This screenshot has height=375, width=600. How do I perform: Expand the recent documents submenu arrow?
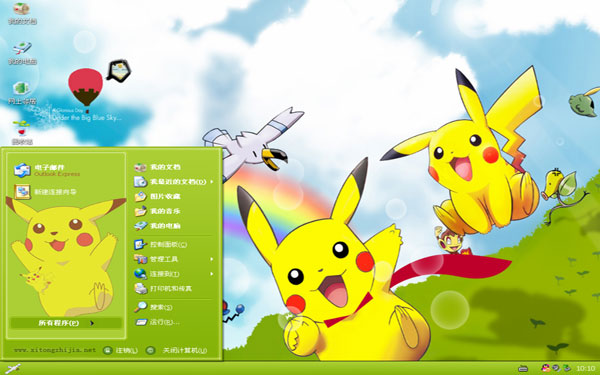(212, 182)
